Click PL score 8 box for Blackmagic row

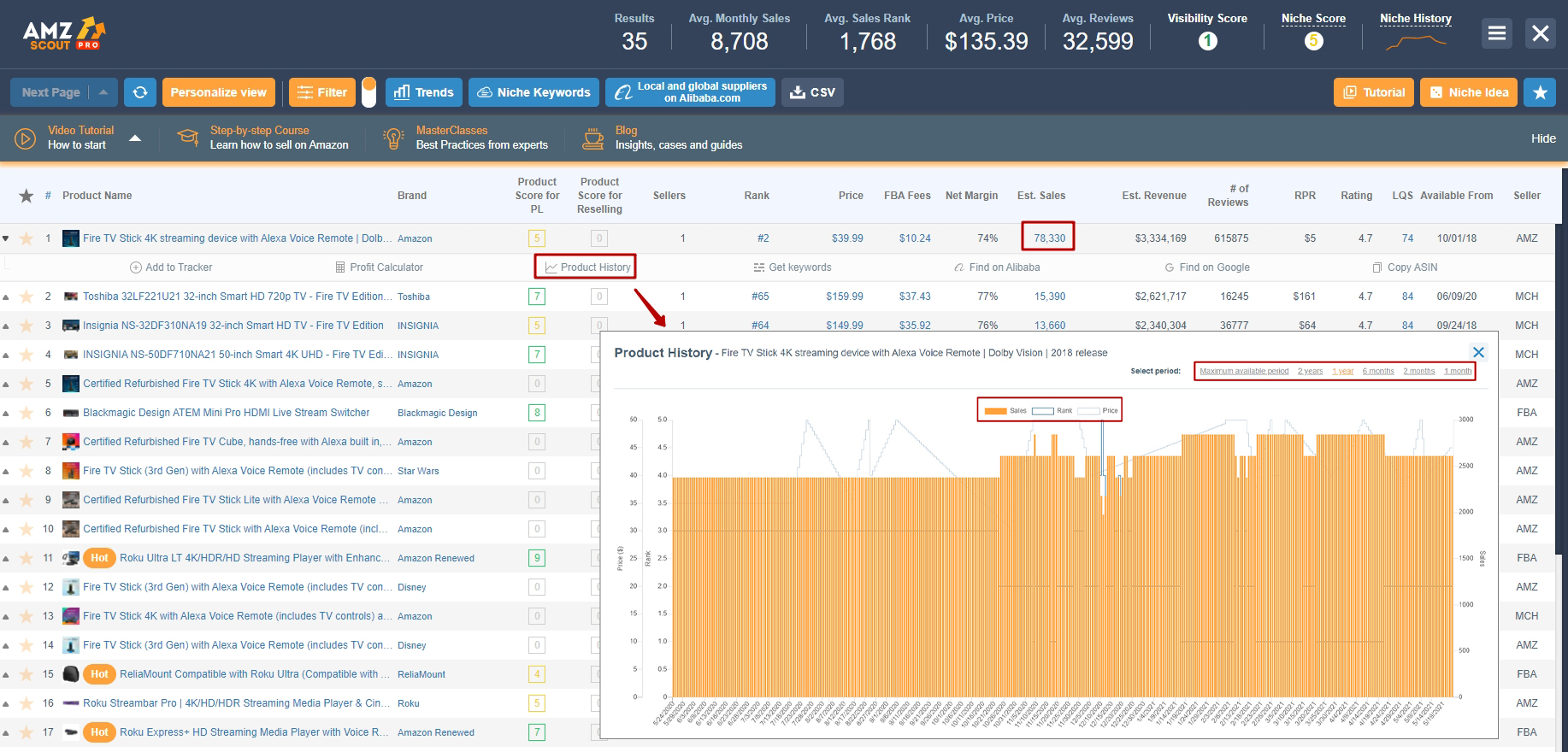pos(537,413)
